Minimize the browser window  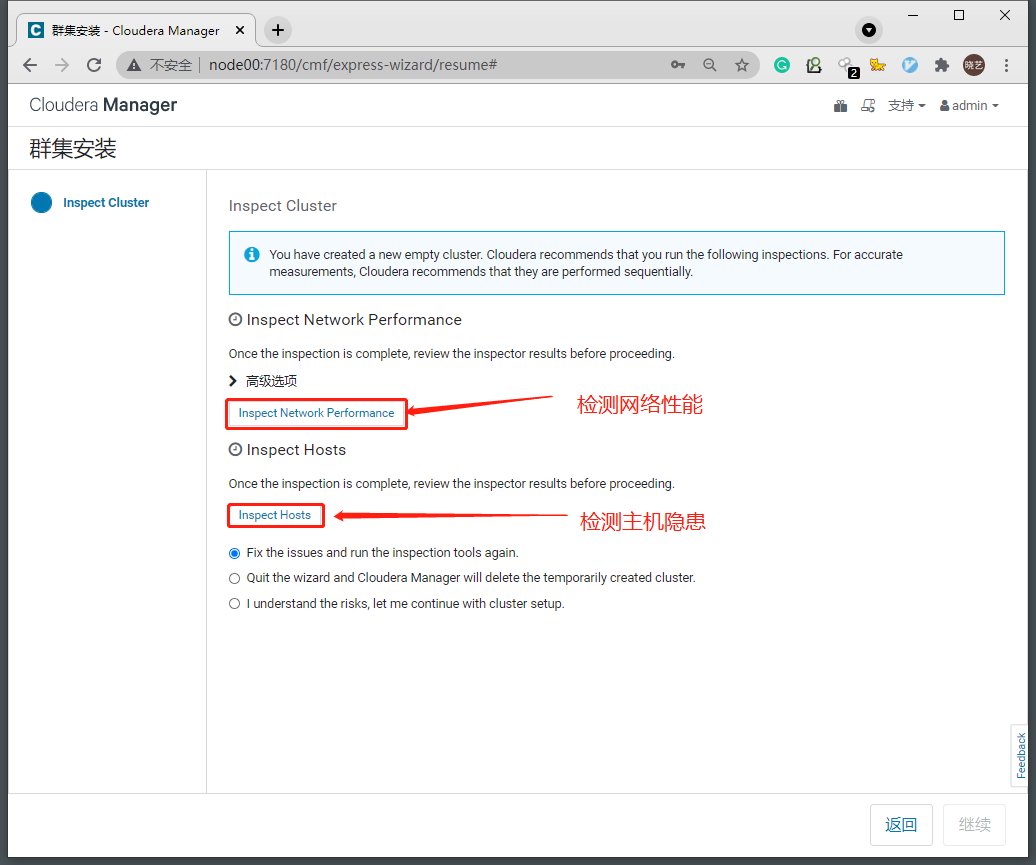[913, 15]
